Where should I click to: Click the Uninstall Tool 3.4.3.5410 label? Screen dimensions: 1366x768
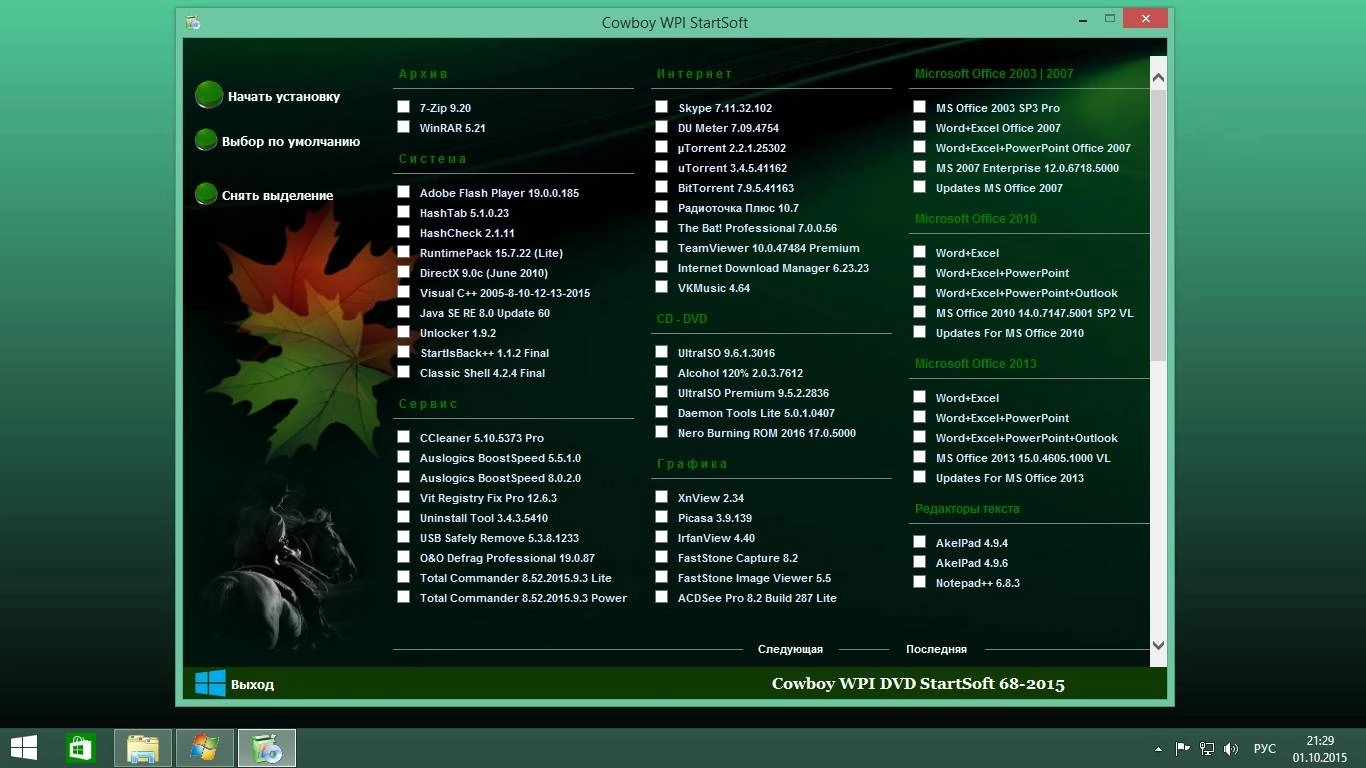(x=484, y=518)
